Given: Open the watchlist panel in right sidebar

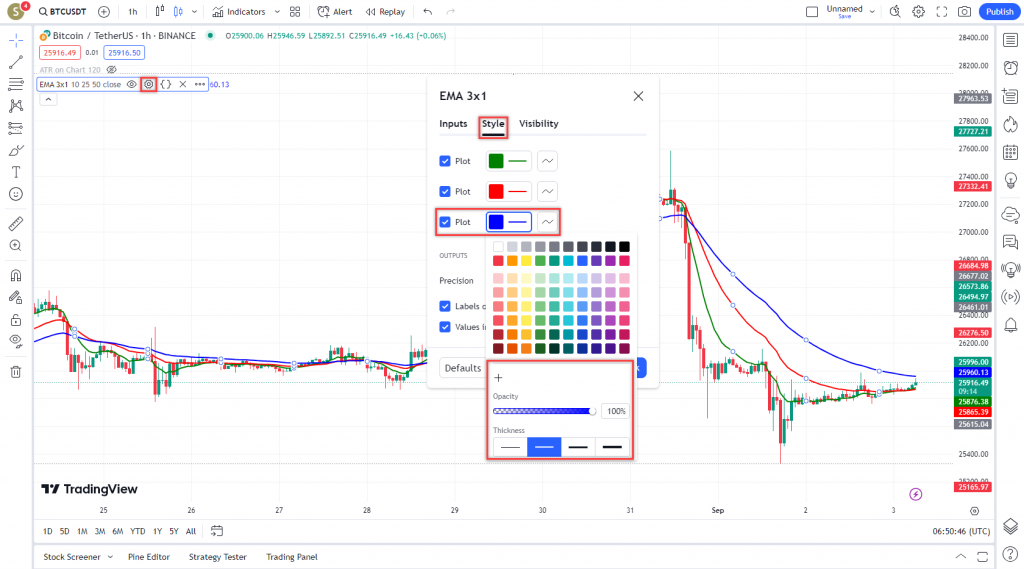Looking at the screenshot, I should pos(1010,41).
